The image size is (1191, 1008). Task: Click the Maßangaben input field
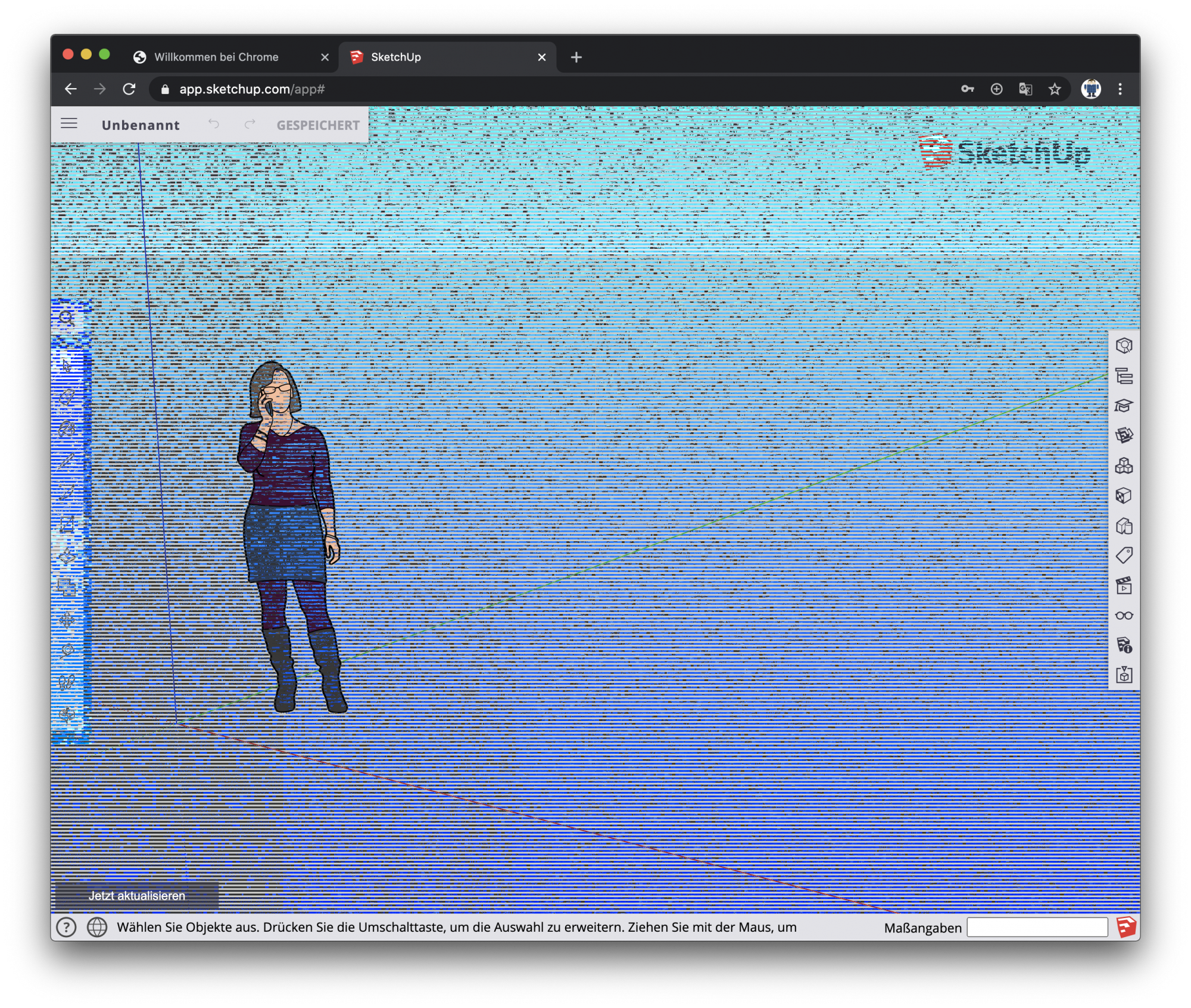click(x=1037, y=927)
